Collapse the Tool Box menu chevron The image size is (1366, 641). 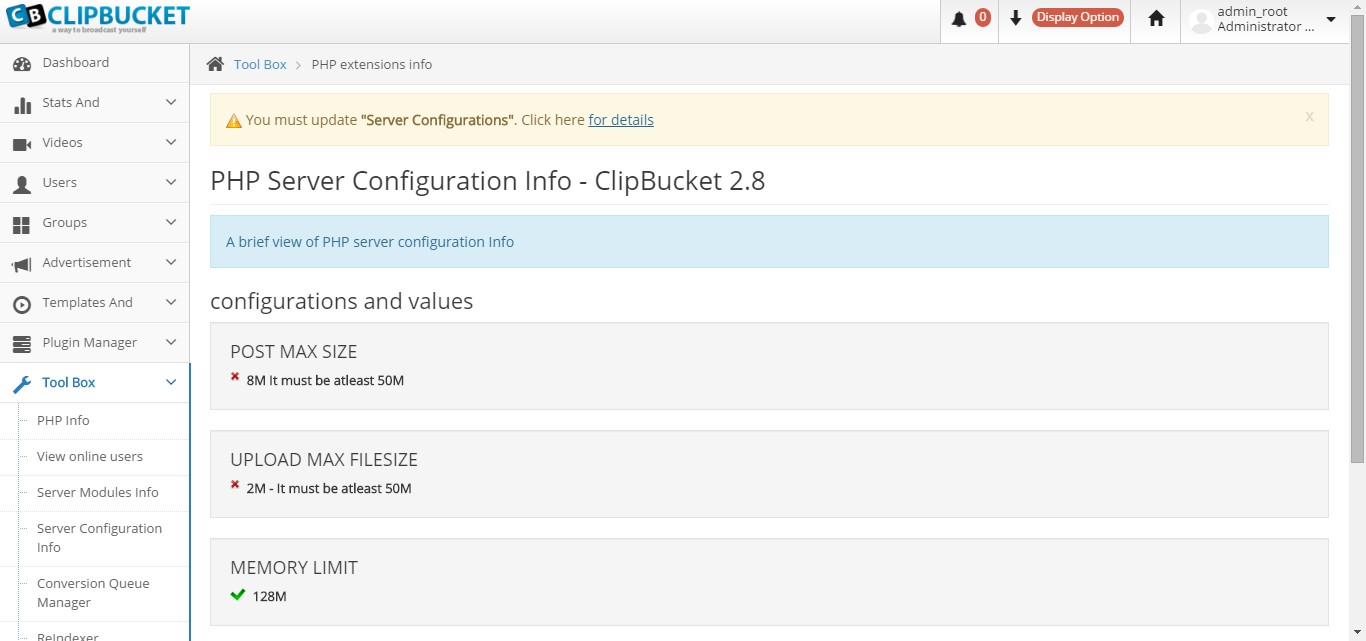(x=171, y=382)
